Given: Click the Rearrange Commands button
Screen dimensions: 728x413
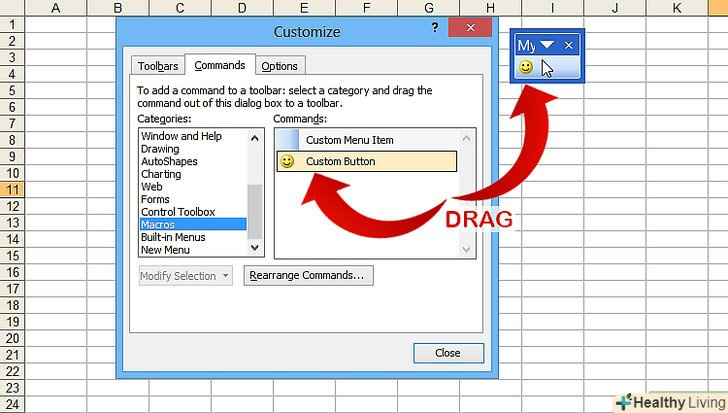Looking at the screenshot, I should [308, 275].
